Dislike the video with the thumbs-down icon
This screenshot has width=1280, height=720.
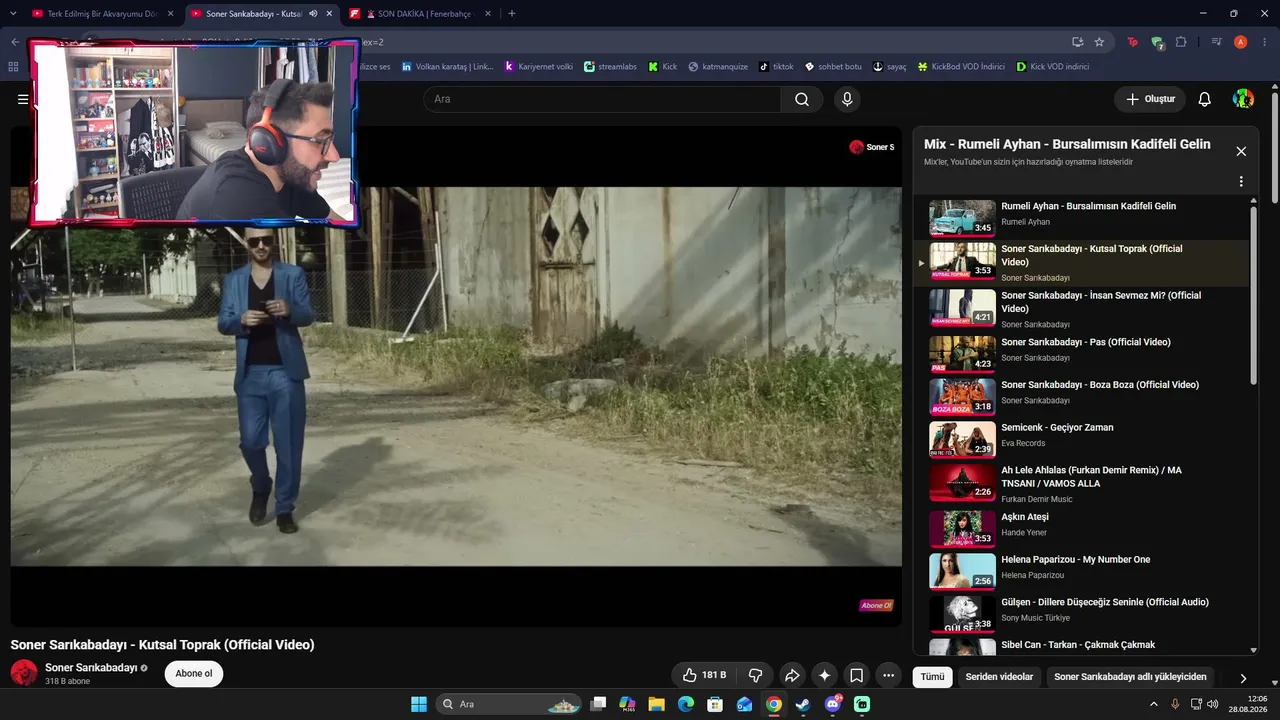click(756, 675)
